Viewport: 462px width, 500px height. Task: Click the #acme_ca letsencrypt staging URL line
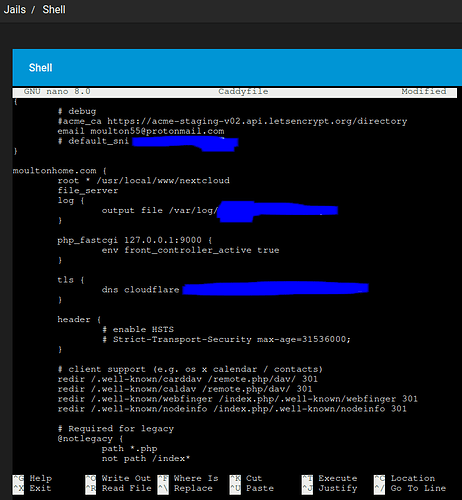pyautogui.click(x=232, y=121)
